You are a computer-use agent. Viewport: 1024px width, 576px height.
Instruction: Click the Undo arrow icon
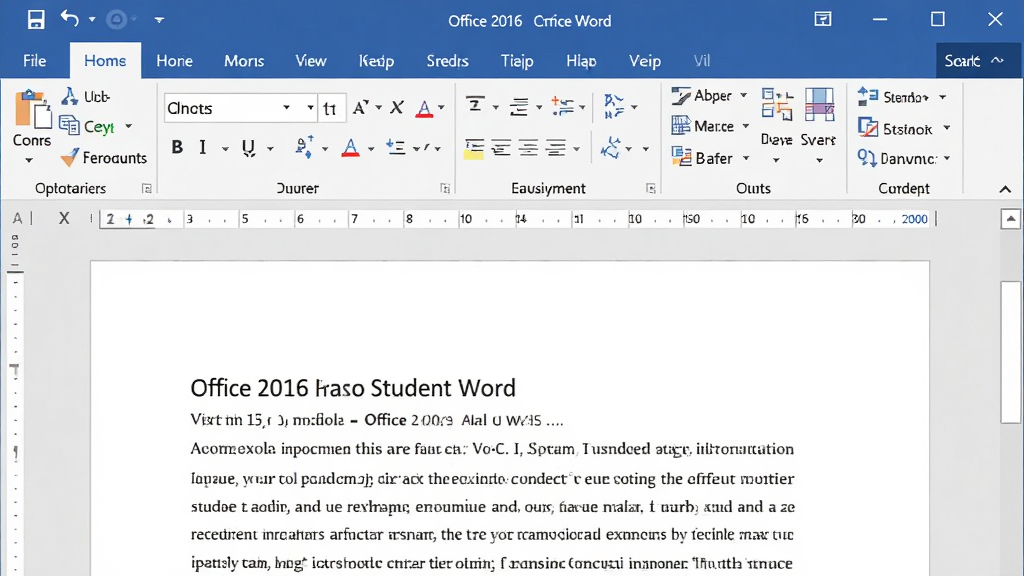[x=69, y=18]
